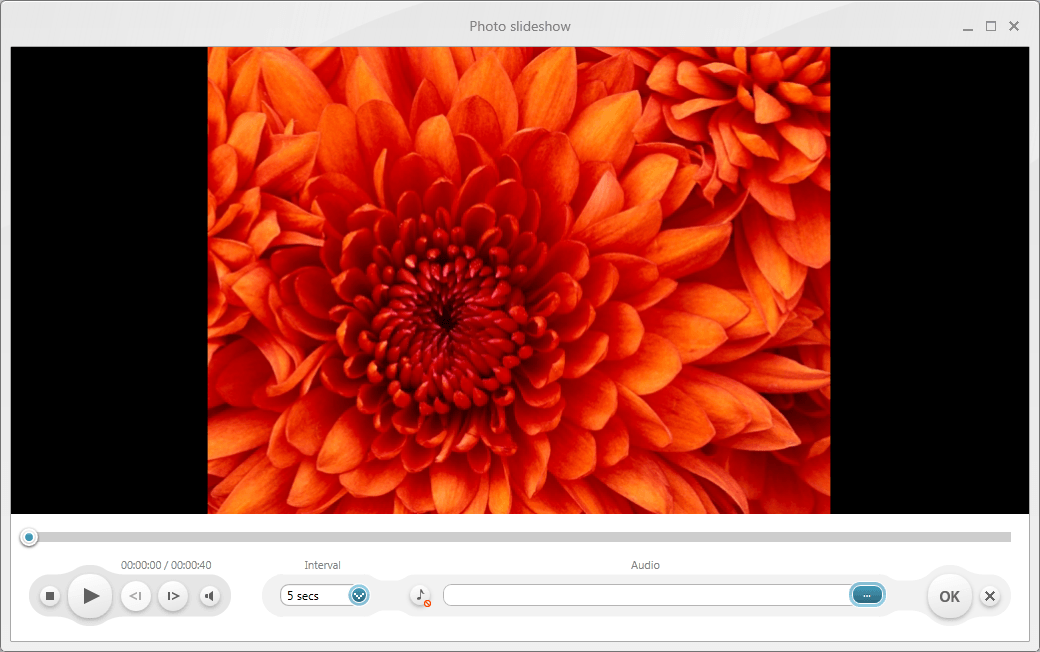Viewport: 1040px width, 652px height.
Task: Maximize the Photo slideshow window
Action: 991,26
